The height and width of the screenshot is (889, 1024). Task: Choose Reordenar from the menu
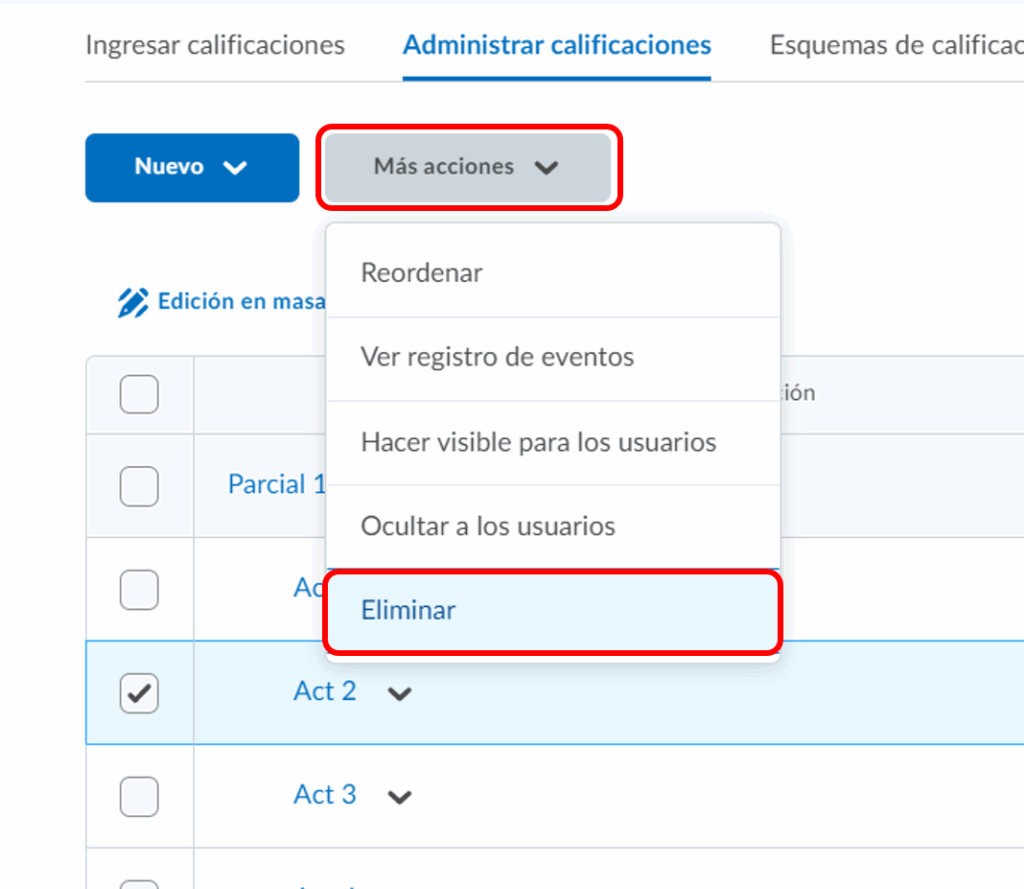(422, 273)
